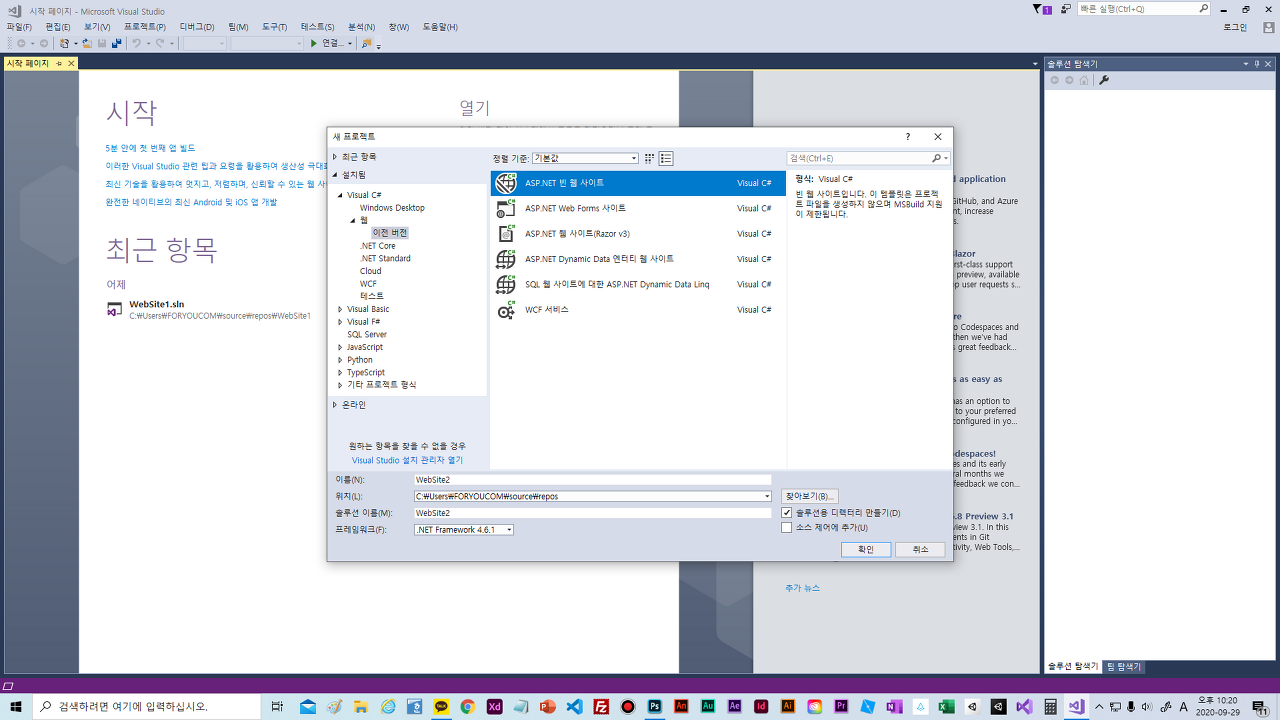Click the home icon in Solution Explorer toolbar

click(x=1083, y=80)
